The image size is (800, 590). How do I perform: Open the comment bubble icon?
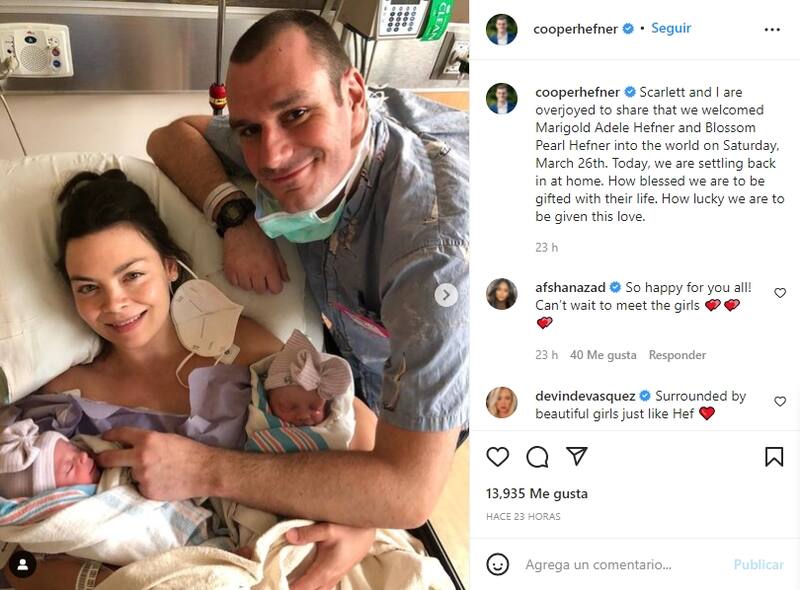[x=537, y=456]
